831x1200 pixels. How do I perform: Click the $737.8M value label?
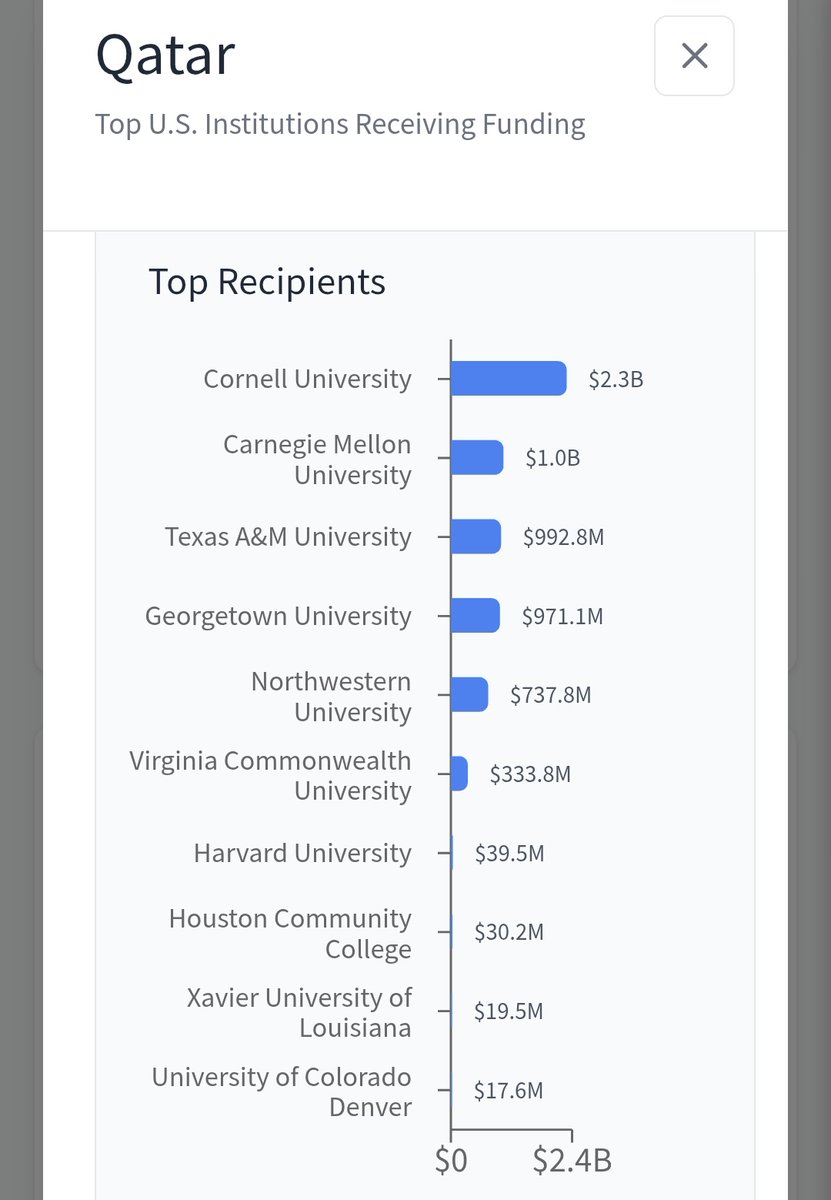551,695
